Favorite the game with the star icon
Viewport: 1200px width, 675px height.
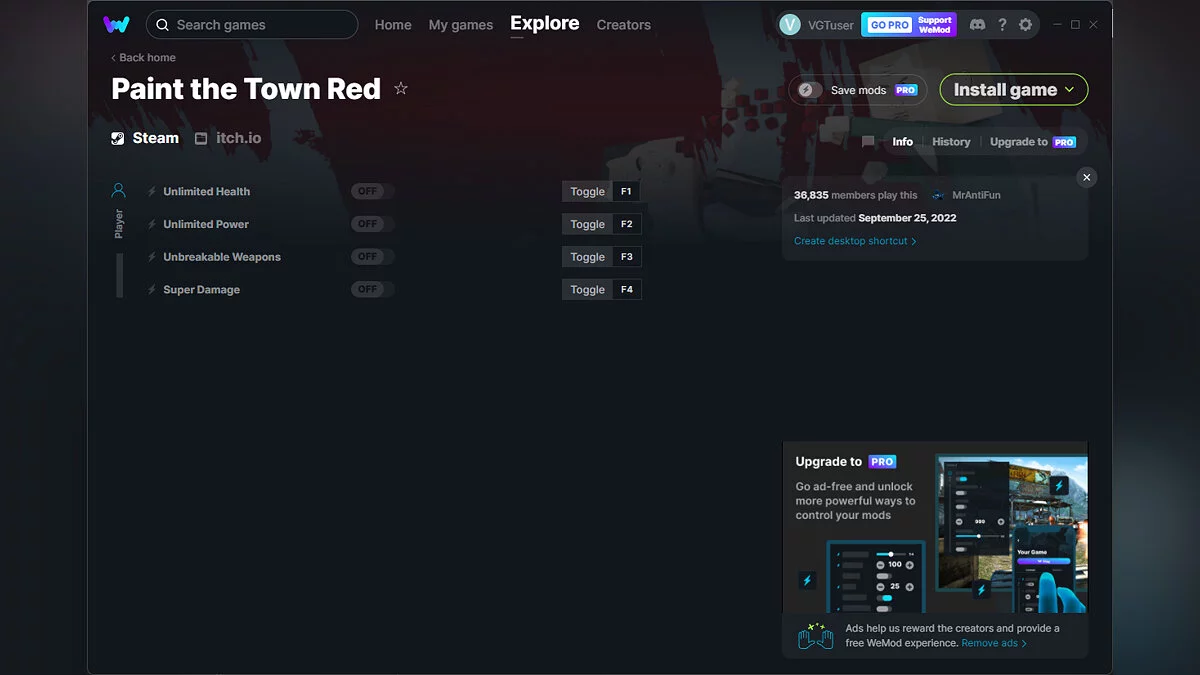tap(401, 89)
